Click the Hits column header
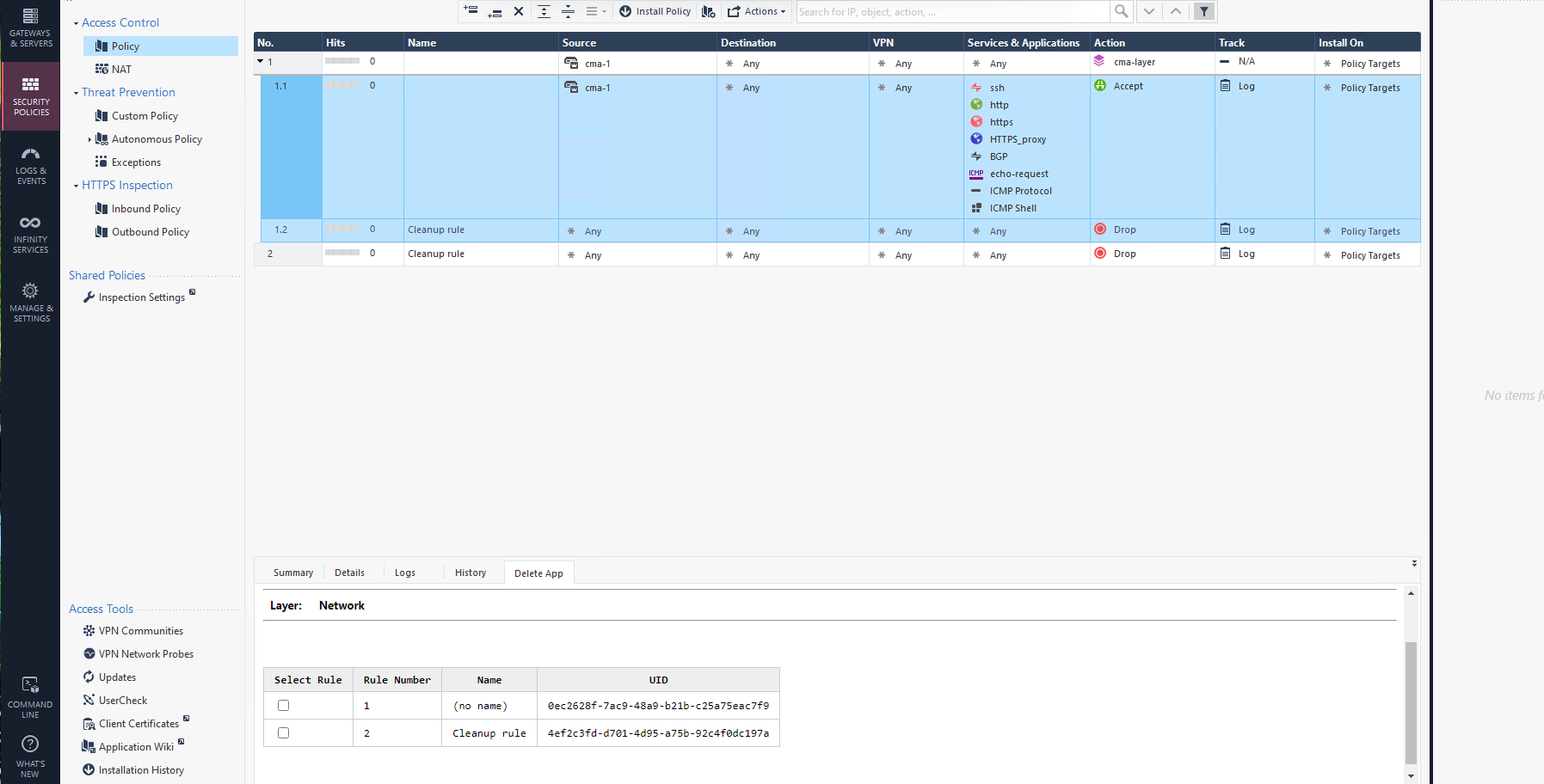Screen dimensions: 1544x784 coord(362,42)
